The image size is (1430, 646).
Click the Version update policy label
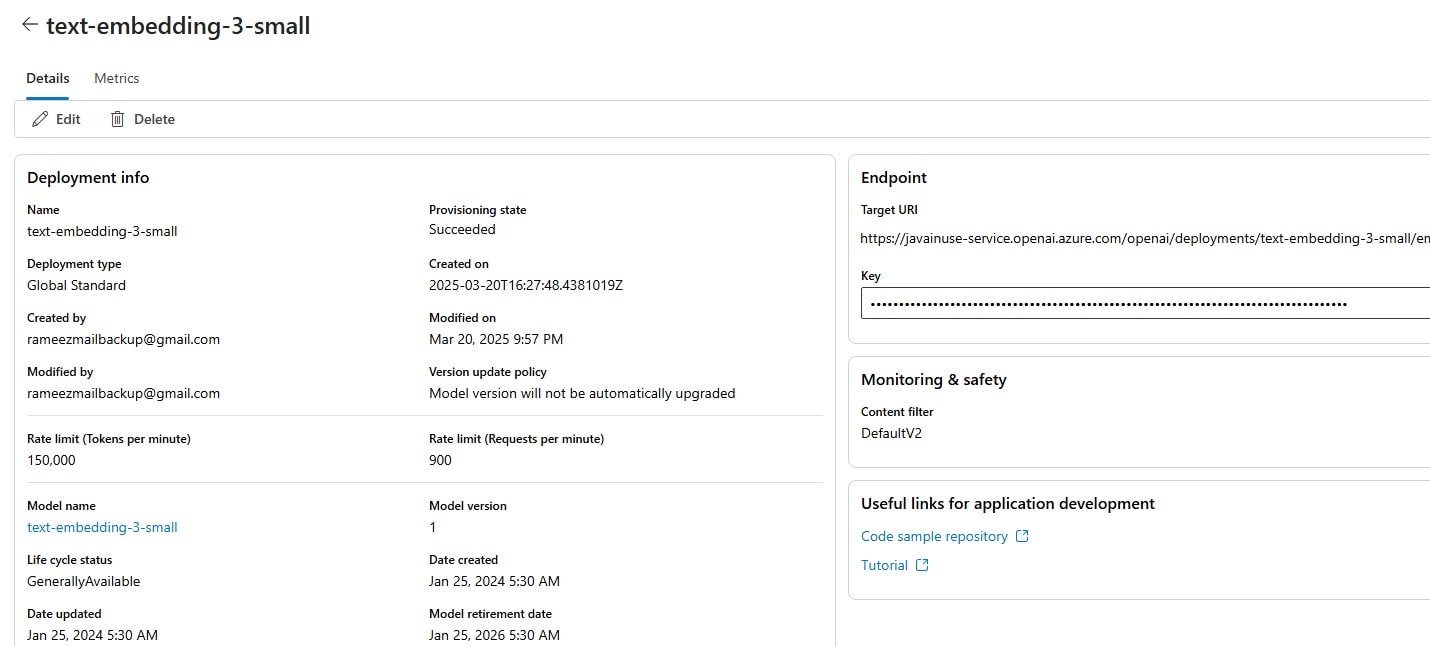(x=488, y=371)
